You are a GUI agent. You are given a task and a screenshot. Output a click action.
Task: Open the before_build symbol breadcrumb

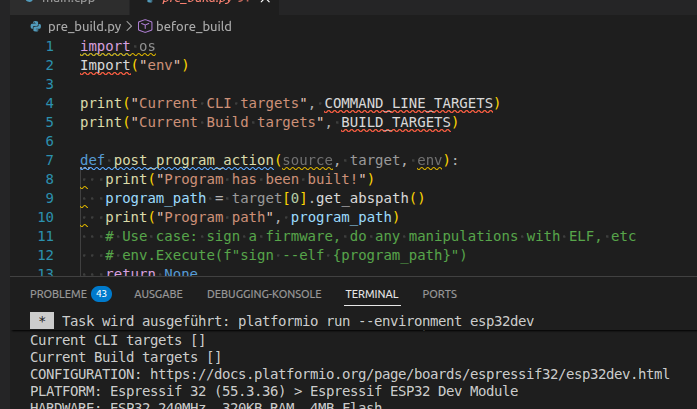point(194,27)
